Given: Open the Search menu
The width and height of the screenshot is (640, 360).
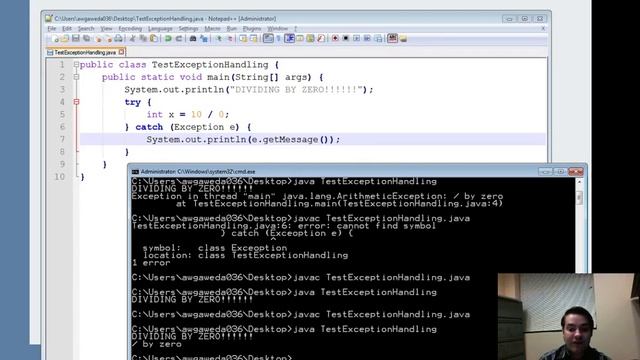Looking at the screenshot, I should (86, 29).
